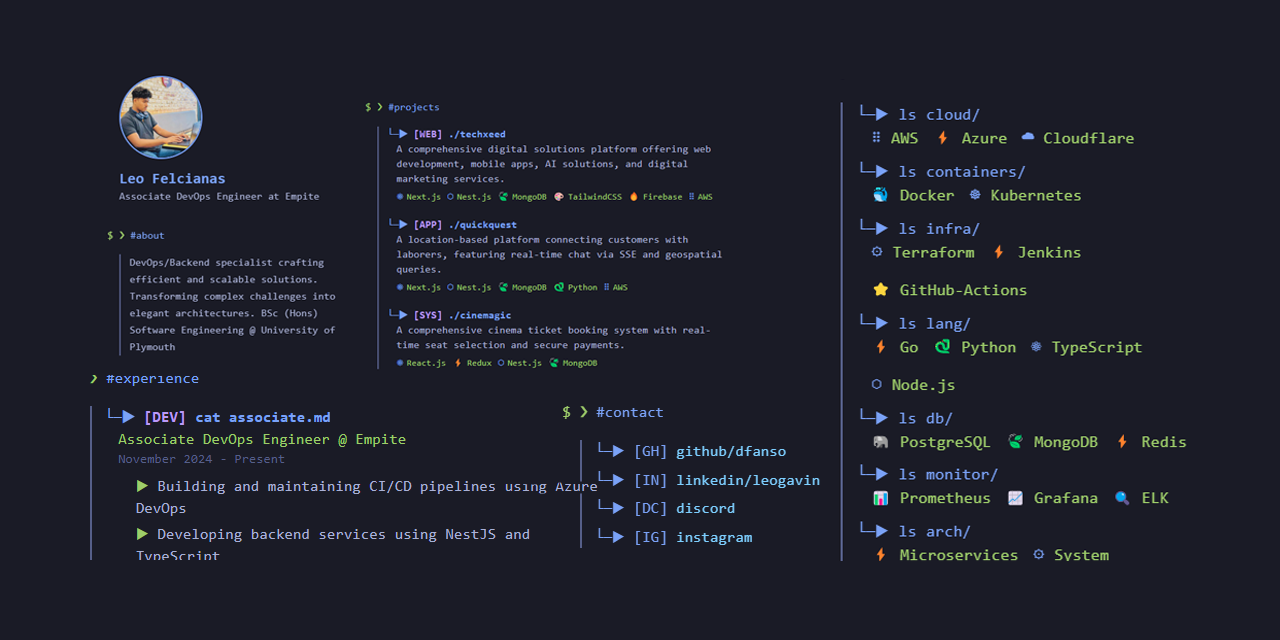Viewport: 1280px width, 640px height.
Task: Open the ./techxeed project link
Action: point(477,134)
